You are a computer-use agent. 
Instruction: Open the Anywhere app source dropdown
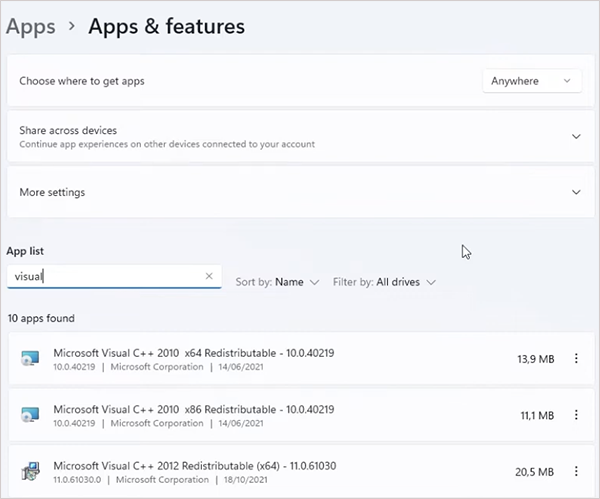pyautogui.click(x=532, y=81)
